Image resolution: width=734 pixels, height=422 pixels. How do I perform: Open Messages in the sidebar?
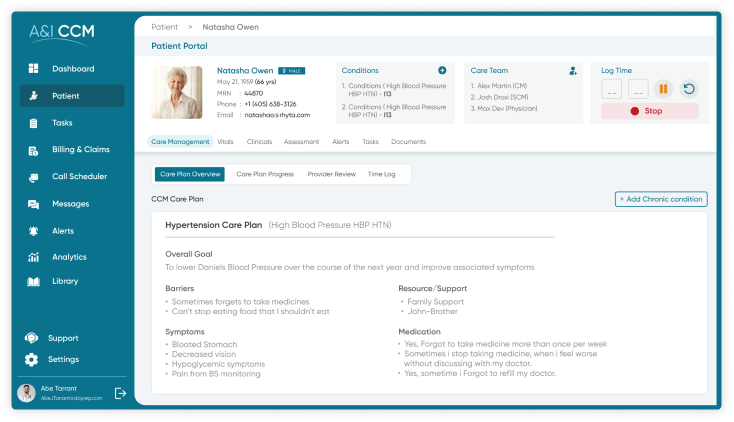71,204
